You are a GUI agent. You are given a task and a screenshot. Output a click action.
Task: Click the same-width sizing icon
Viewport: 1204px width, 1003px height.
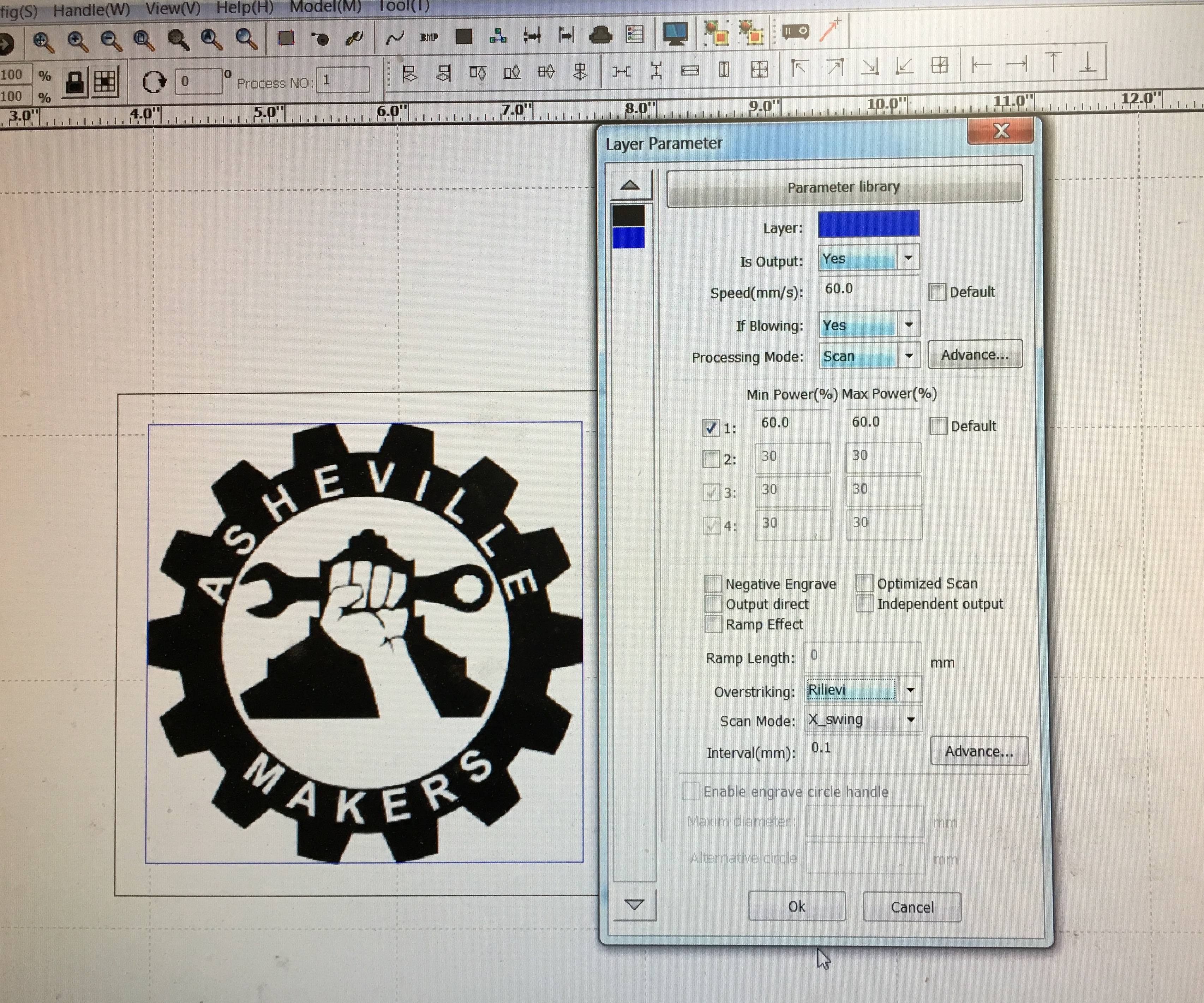click(x=690, y=71)
